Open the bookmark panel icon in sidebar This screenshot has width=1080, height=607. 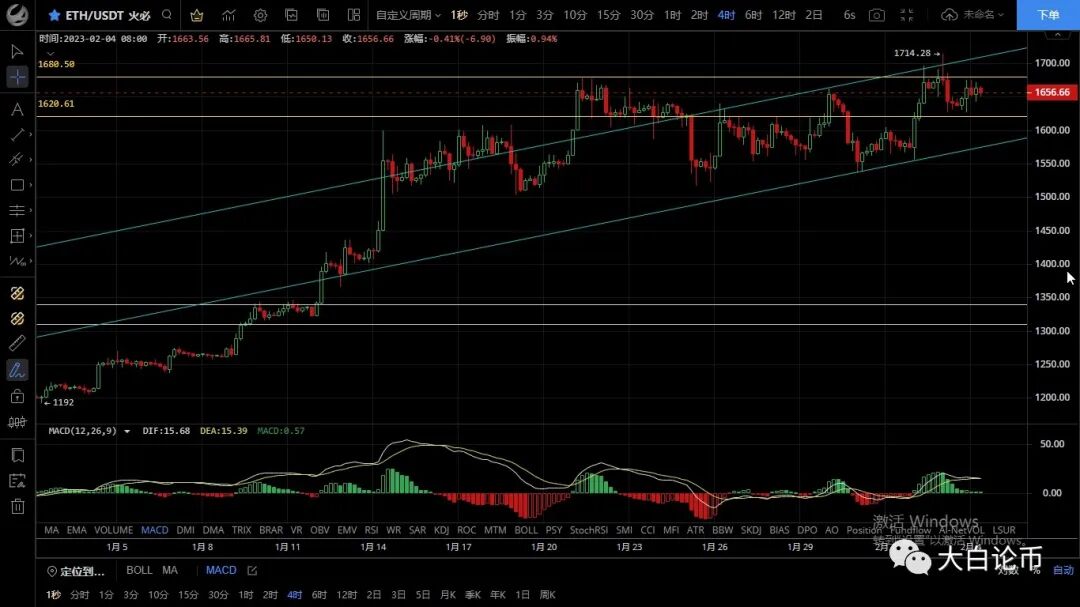[x=17, y=455]
